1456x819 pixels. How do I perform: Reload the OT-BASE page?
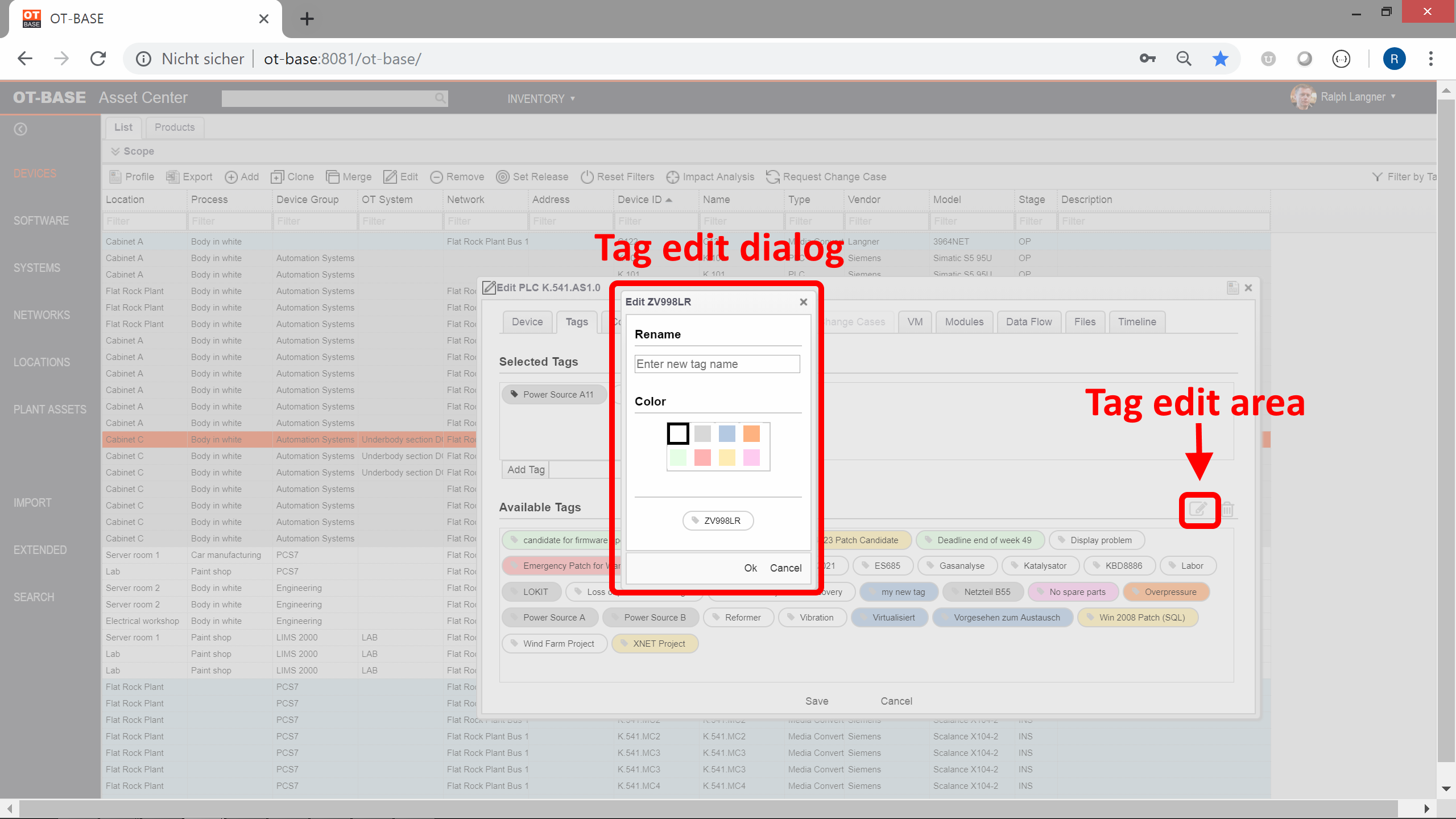tap(98, 59)
